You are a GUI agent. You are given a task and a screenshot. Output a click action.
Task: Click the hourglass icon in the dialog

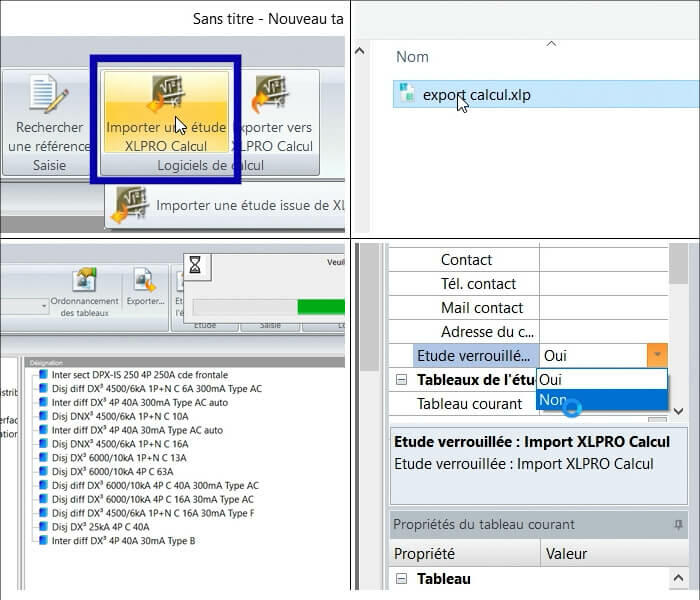pyautogui.click(x=195, y=265)
